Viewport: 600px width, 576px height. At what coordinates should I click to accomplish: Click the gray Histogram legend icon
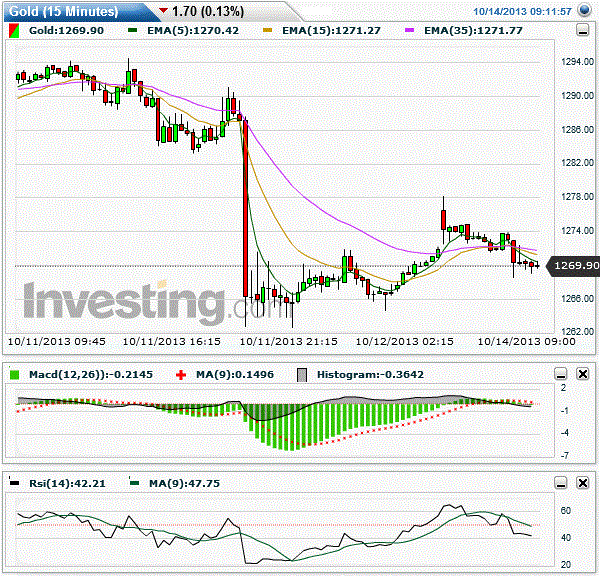point(302,375)
